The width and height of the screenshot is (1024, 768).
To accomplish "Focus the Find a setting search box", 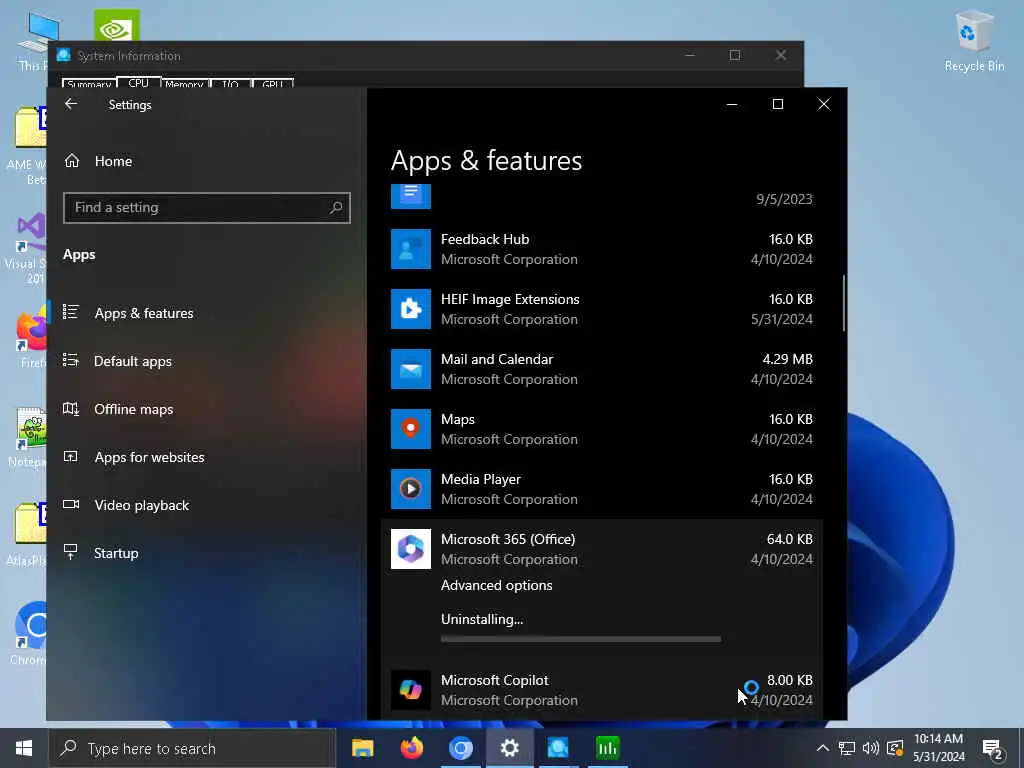I will (206, 208).
